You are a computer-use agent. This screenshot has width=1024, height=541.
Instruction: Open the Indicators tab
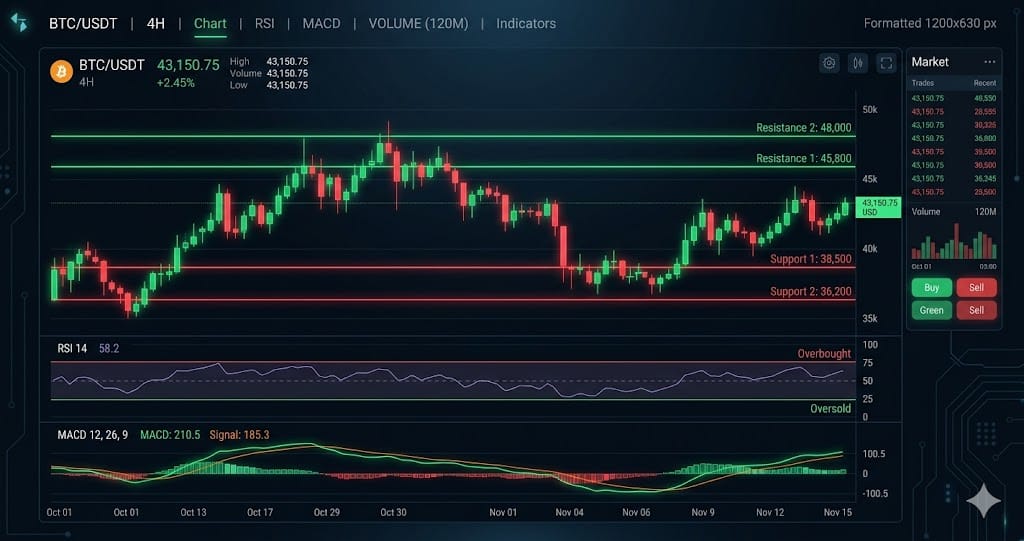tap(526, 24)
